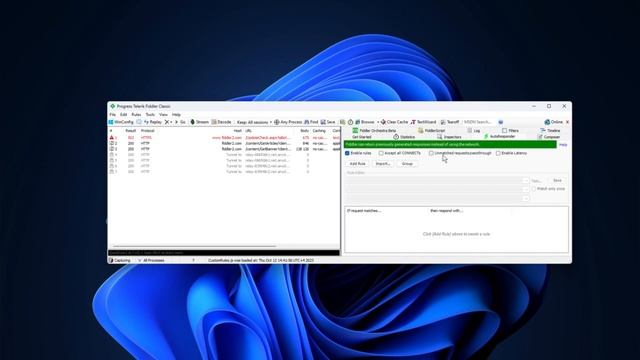Open the AutoResponder Help link
This screenshot has width=640, height=360.
[563, 145]
